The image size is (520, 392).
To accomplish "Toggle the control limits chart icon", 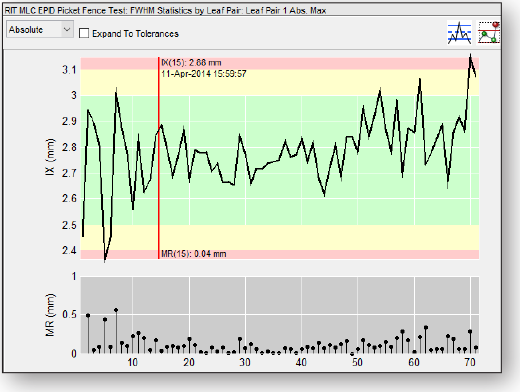I will pyautogui.click(x=459, y=32).
